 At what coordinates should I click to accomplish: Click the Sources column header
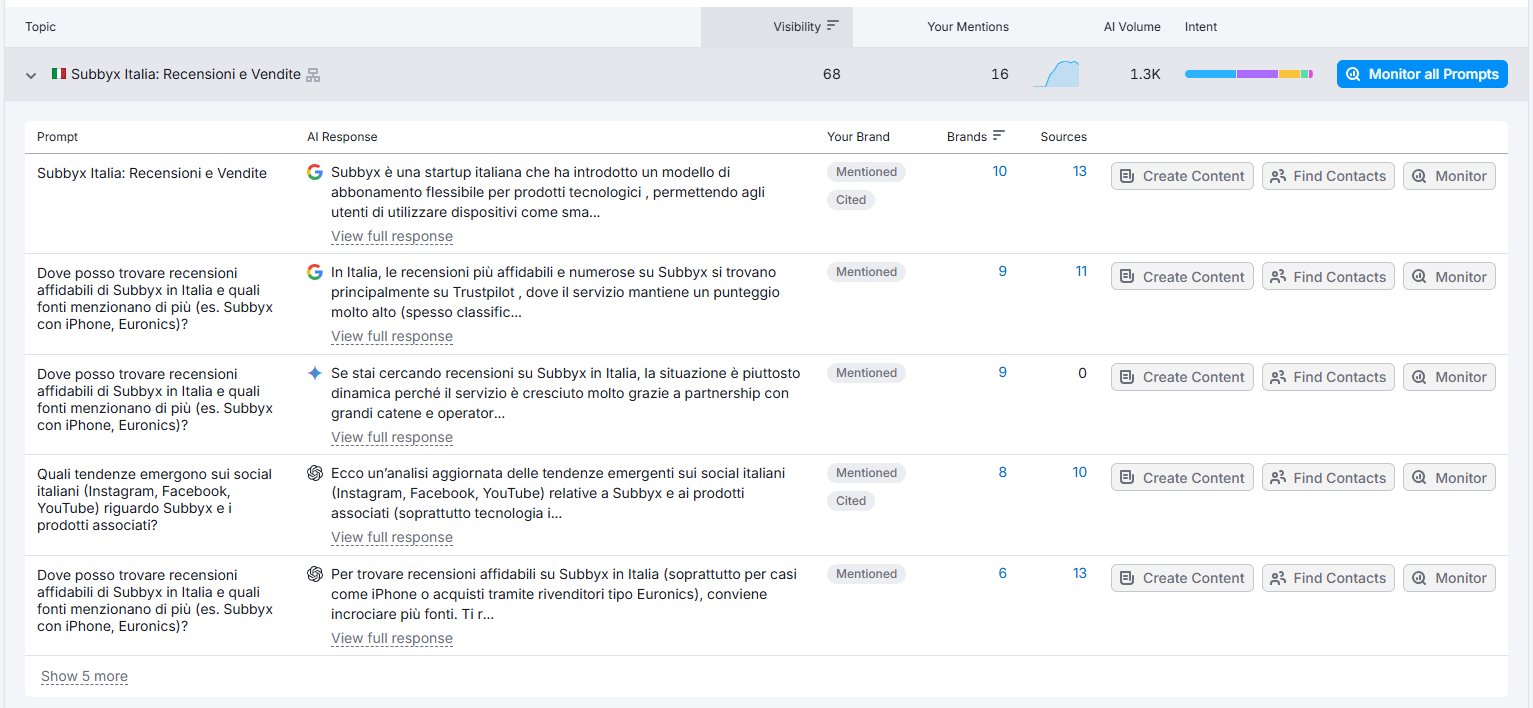click(1063, 137)
